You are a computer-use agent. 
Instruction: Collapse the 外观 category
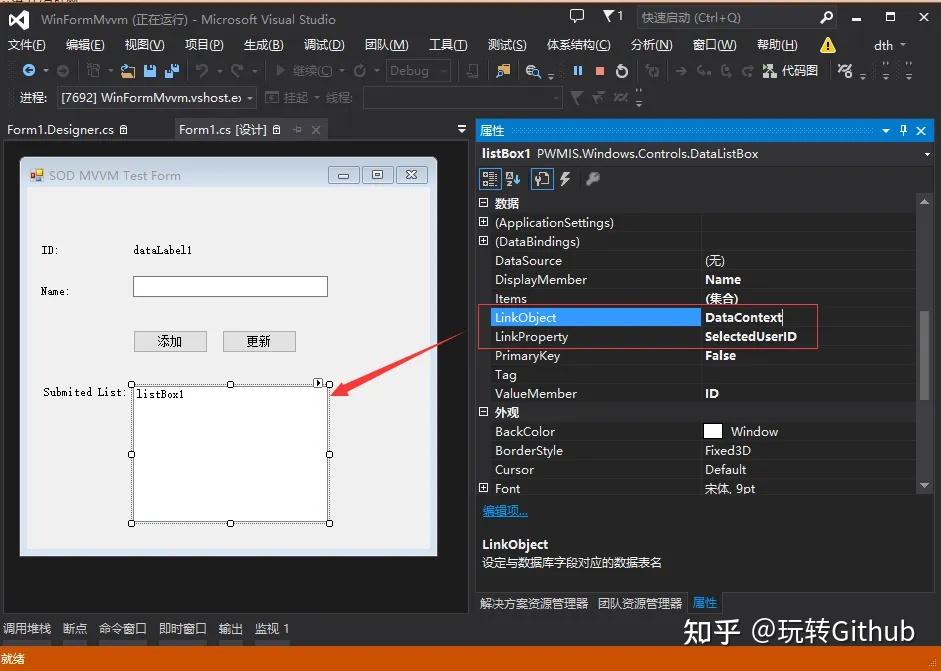(x=484, y=412)
